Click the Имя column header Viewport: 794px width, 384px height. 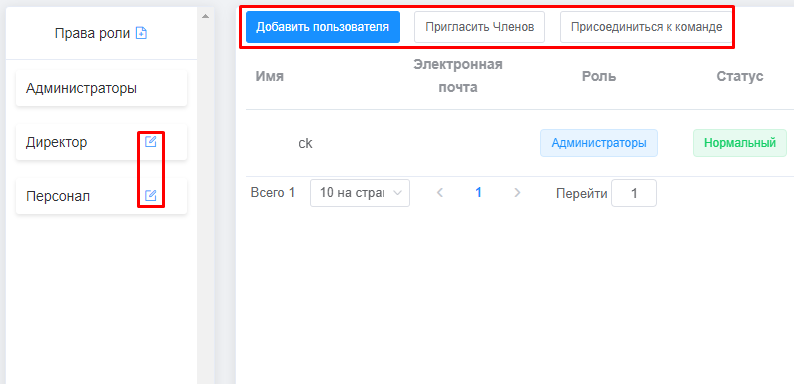(x=269, y=76)
